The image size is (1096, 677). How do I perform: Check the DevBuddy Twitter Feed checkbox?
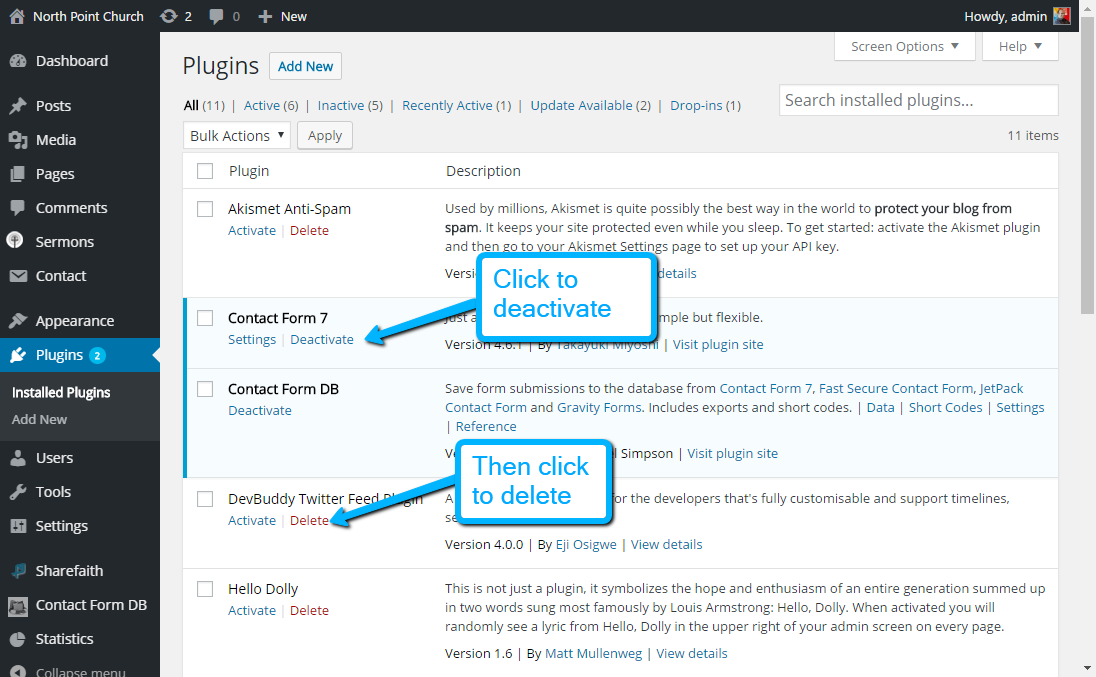click(x=205, y=499)
